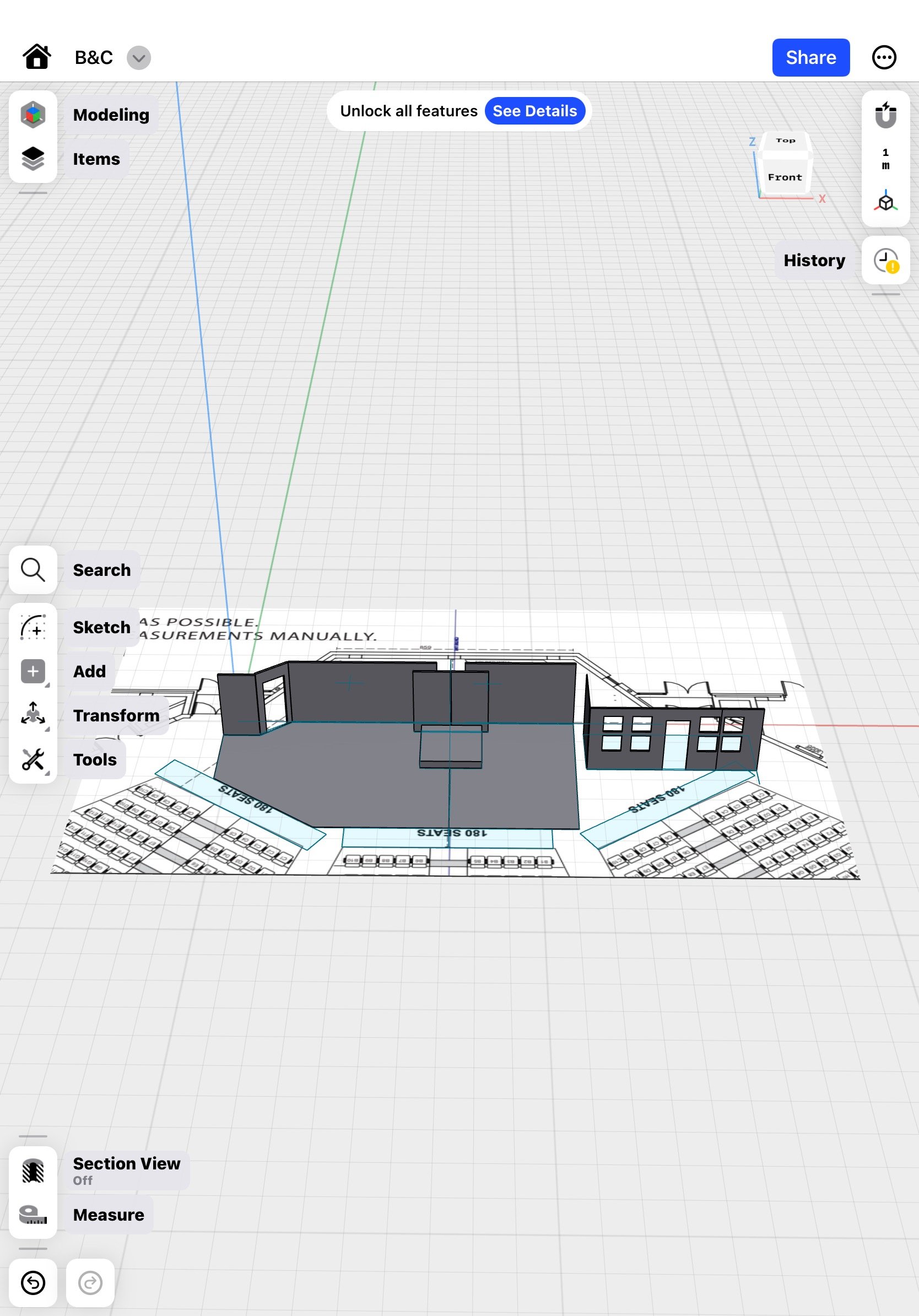
Task: Open the Modeling label
Action: (111, 115)
